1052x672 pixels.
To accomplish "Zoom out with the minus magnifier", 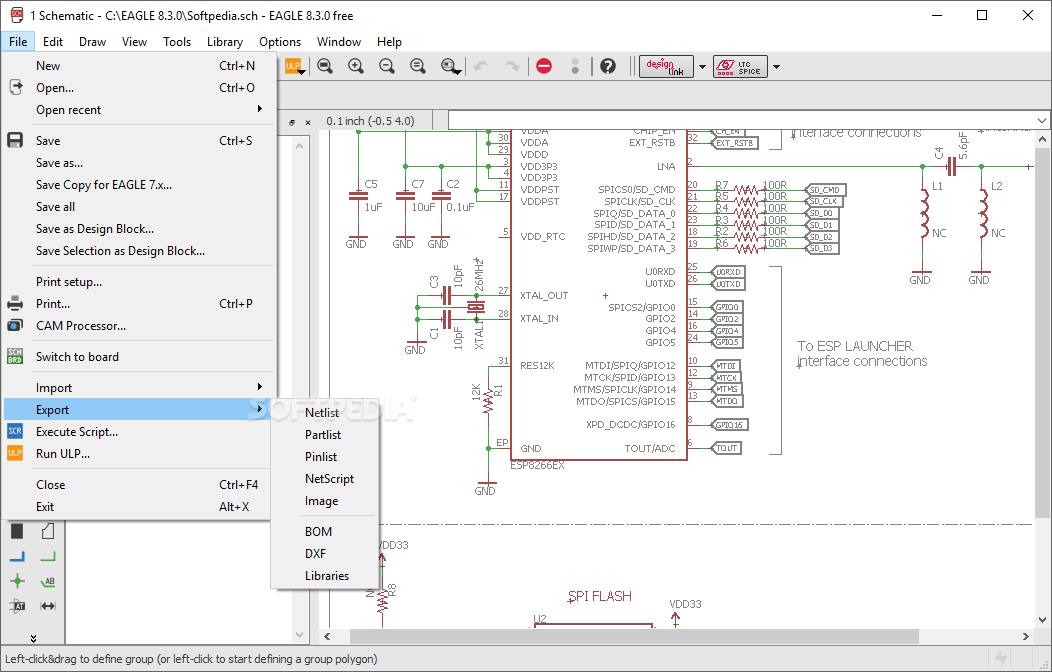I will pos(386,66).
